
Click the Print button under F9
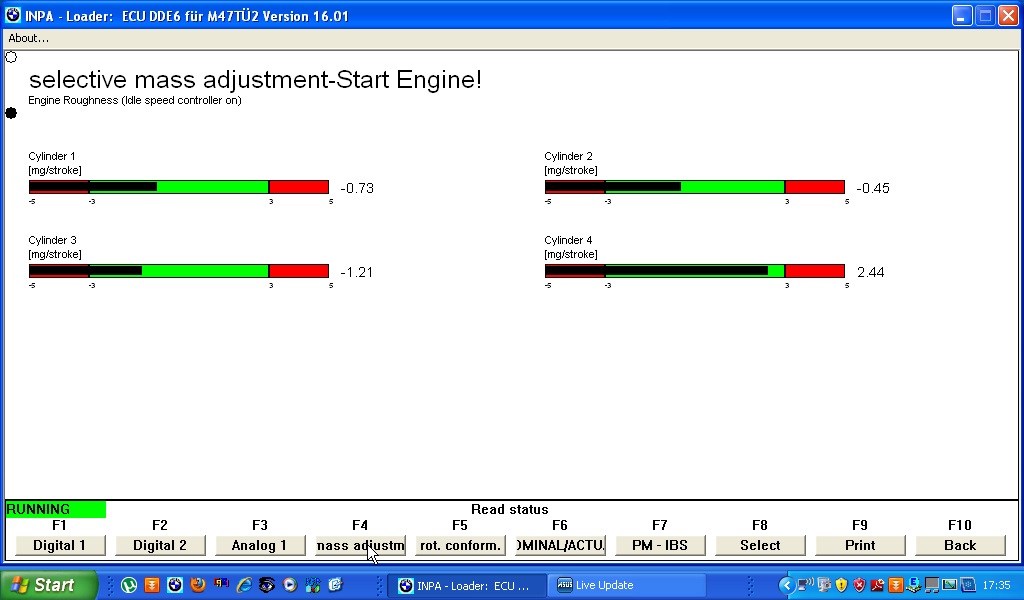pos(860,545)
